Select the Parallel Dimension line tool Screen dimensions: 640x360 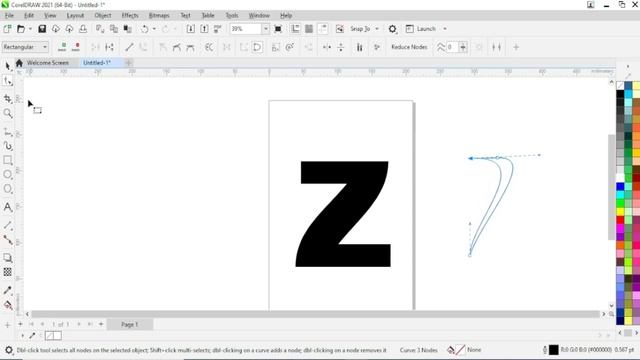pos(7,225)
